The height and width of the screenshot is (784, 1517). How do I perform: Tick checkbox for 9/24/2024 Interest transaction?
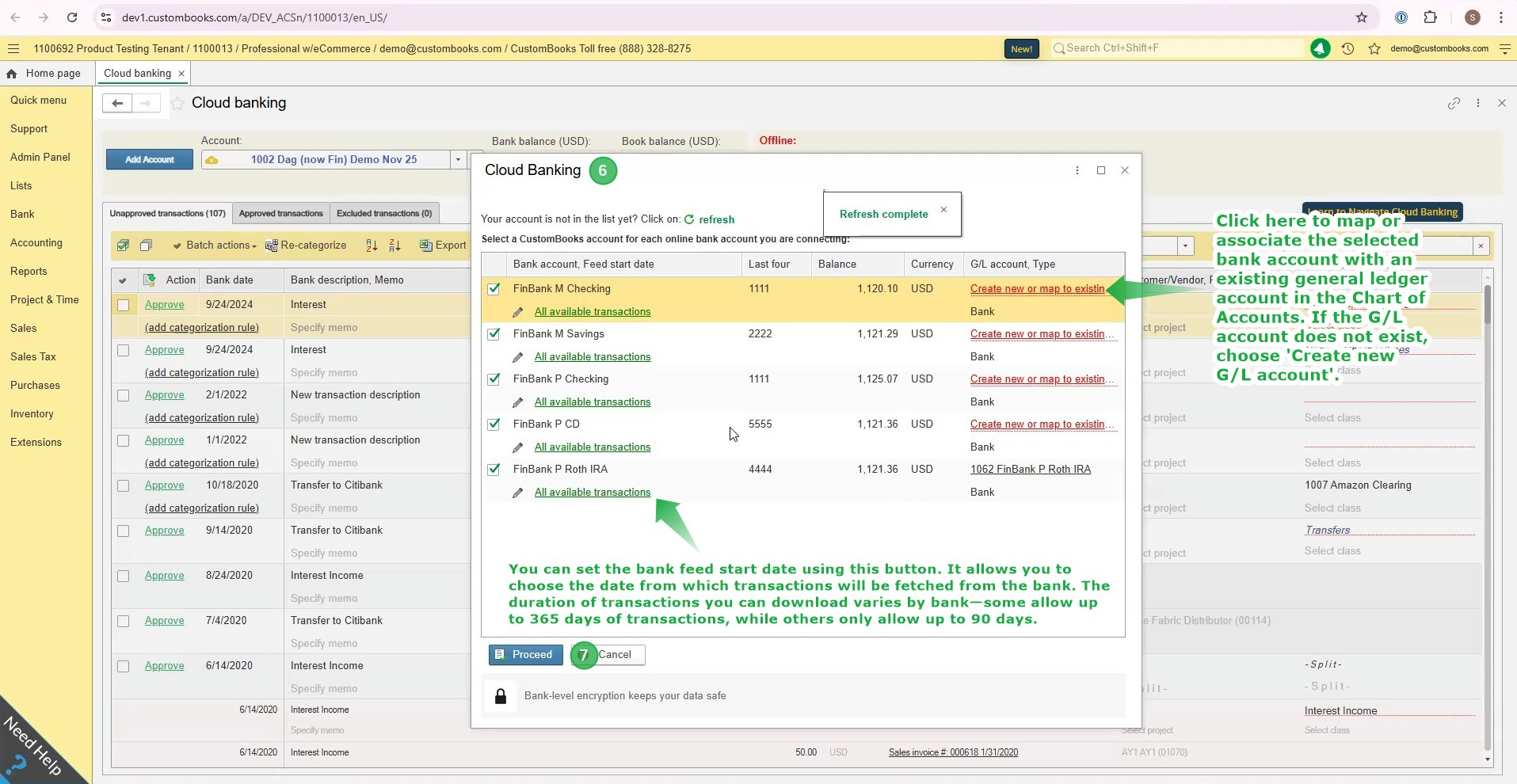[124, 305]
